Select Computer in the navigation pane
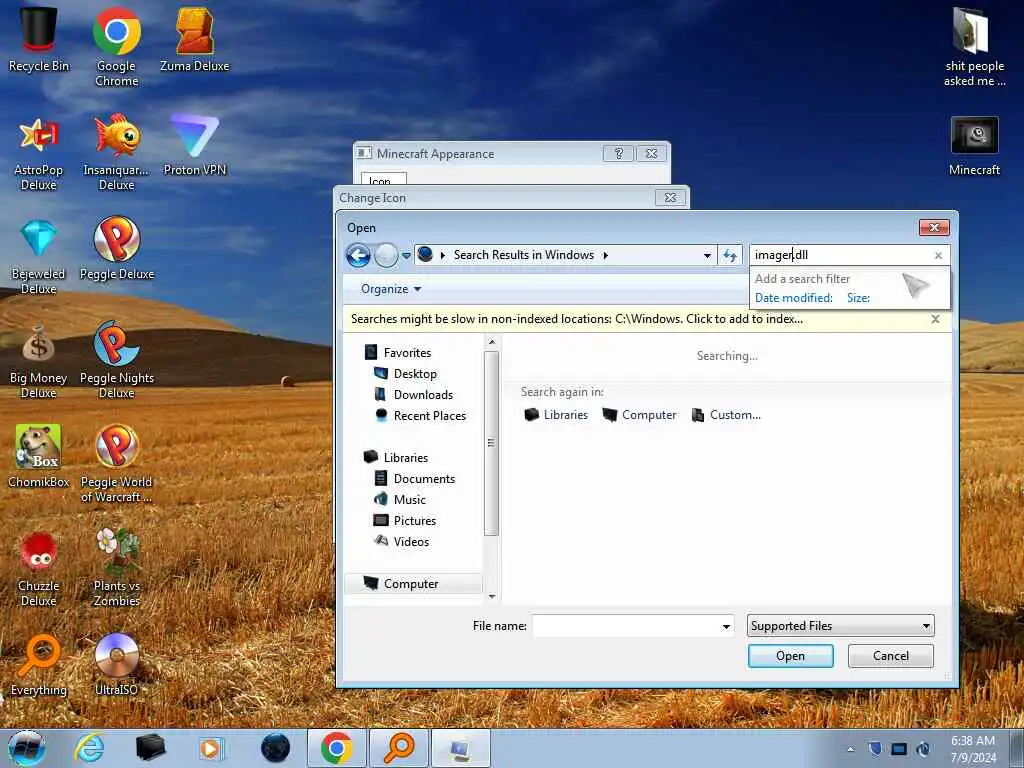The width and height of the screenshot is (1024, 768). pyautogui.click(x=414, y=584)
